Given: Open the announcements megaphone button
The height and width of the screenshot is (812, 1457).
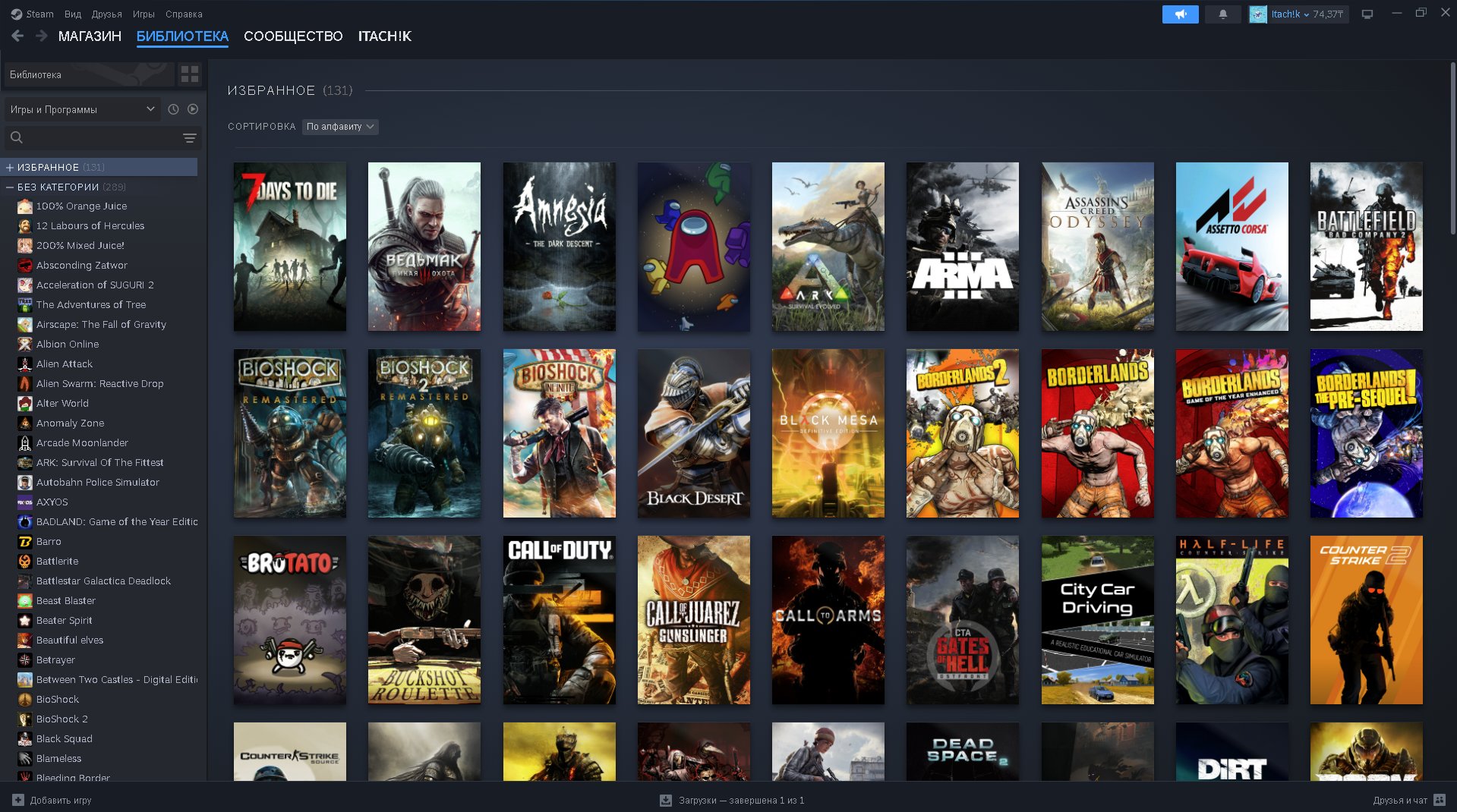Looking at the screenshot, I should pyautogui.click(x=1180, y=14).
